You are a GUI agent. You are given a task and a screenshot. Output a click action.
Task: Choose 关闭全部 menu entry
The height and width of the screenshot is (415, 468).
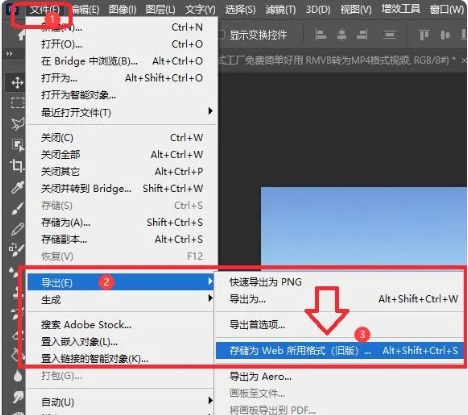pos(122,155)
